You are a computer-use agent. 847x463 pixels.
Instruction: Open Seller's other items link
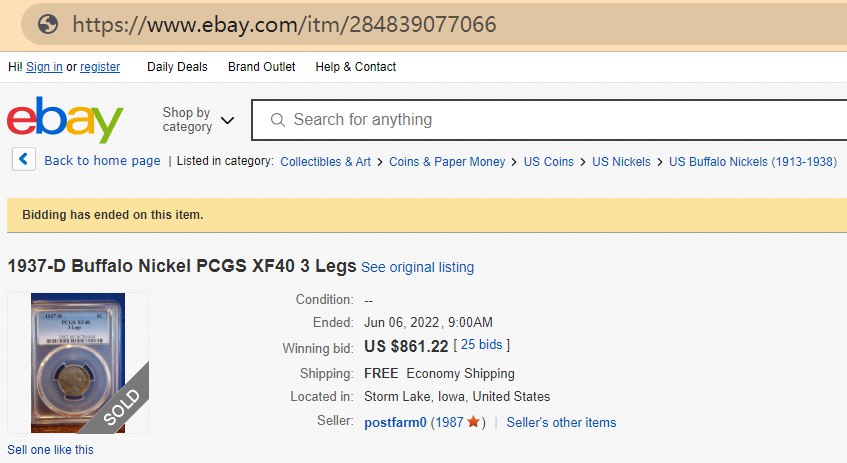561,423
